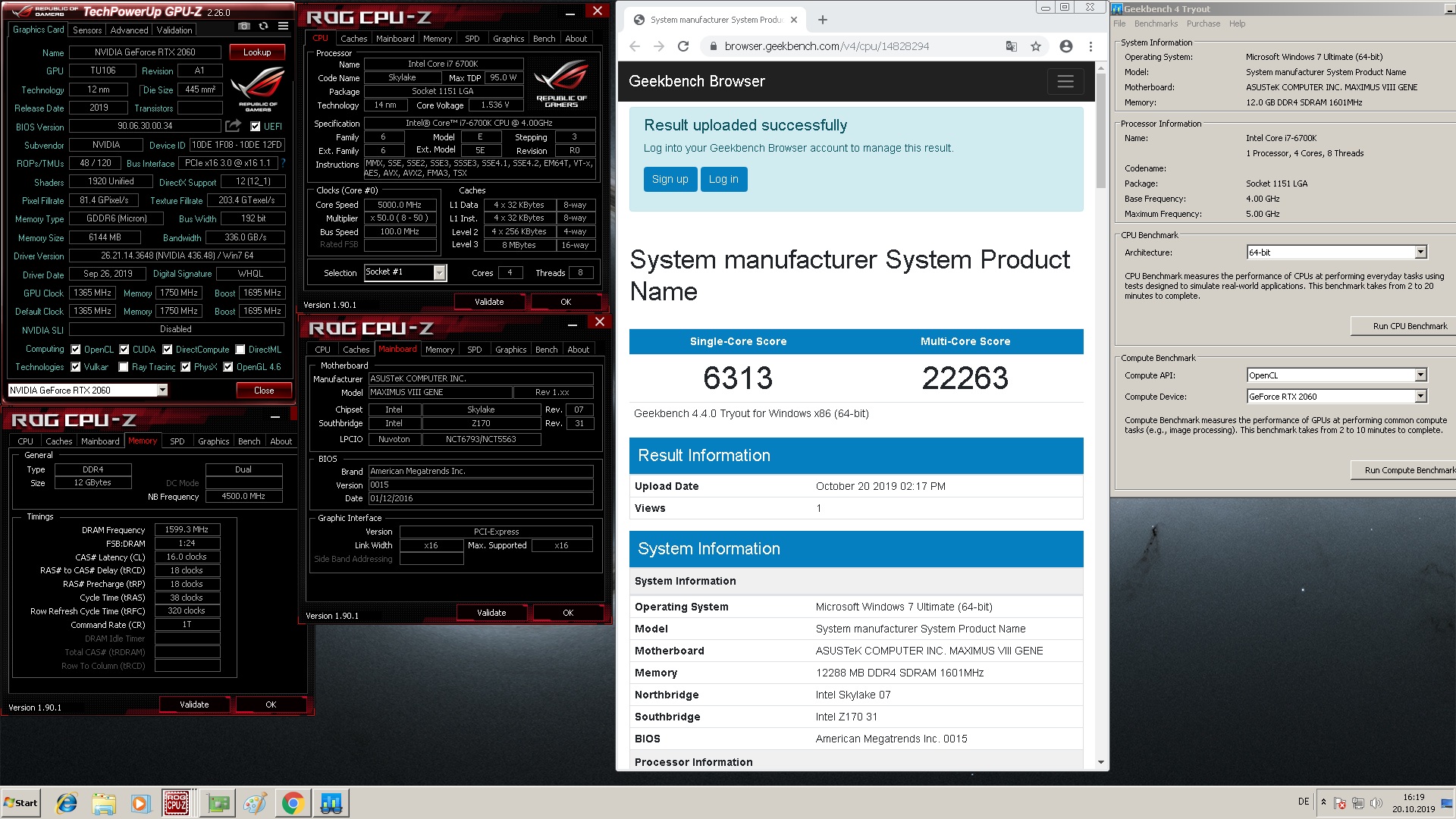Click the Close button in GPU-Z
Viewport: 1456px width, 819px height.
[264, 391]
